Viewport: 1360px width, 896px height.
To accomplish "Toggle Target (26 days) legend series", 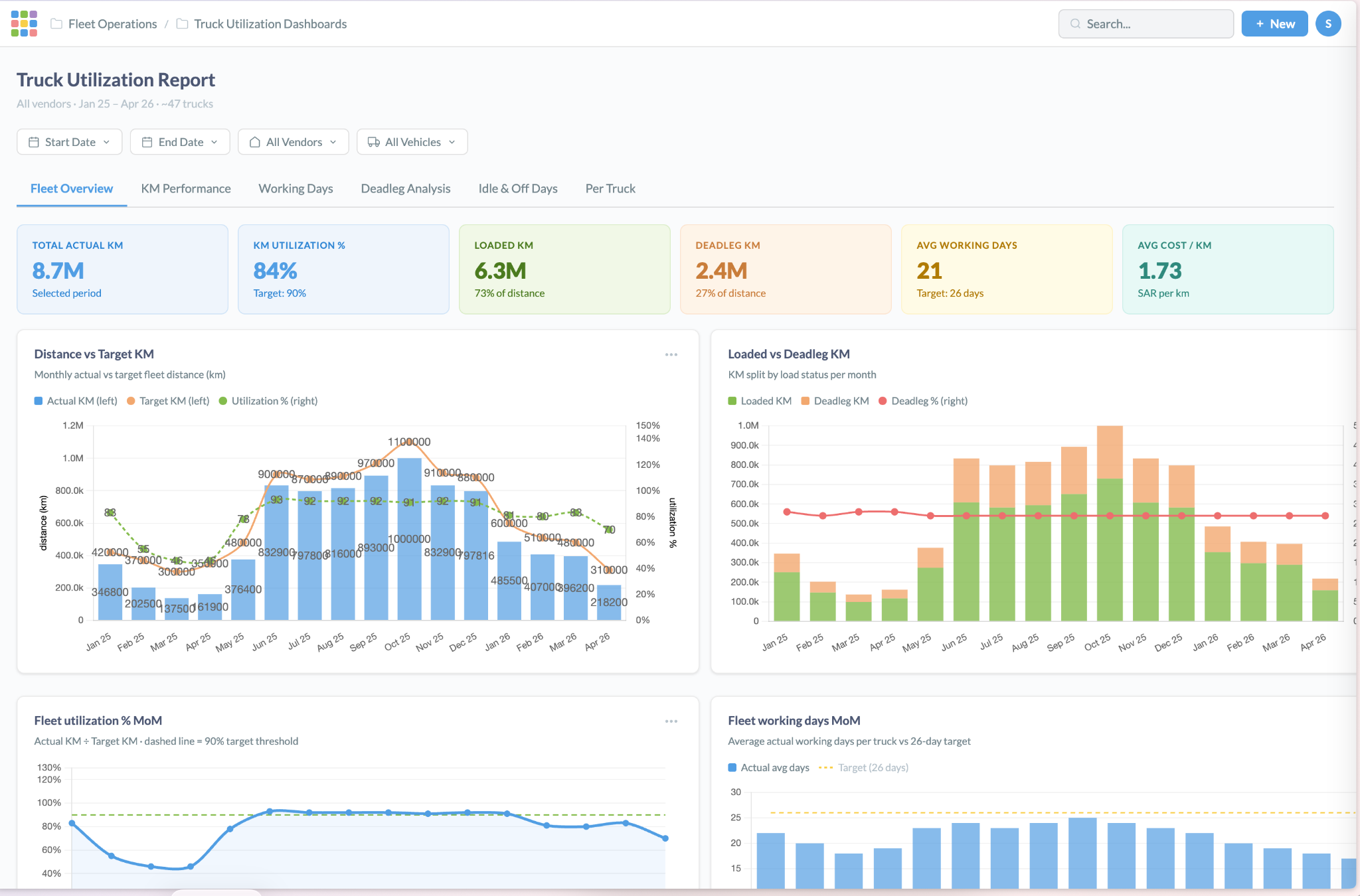I will [x=864, y=767].
